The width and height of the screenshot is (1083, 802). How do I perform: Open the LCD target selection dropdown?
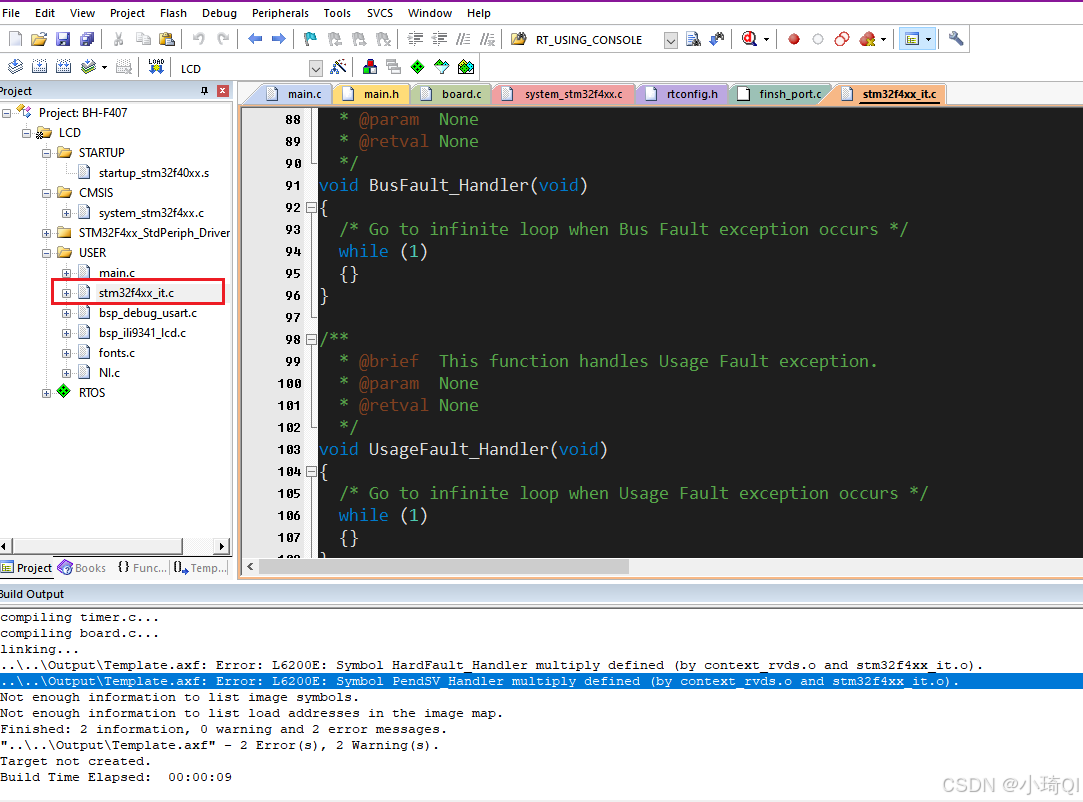point(315,66)
